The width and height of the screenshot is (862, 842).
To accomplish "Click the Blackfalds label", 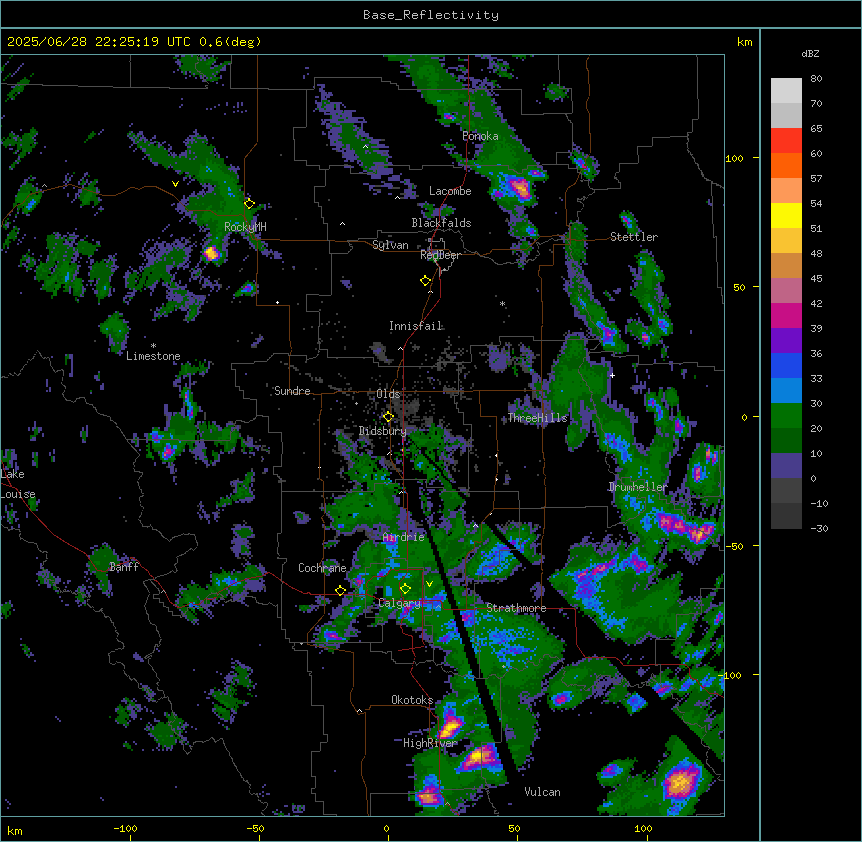I will pyautogui.click(x=441, y=223).
